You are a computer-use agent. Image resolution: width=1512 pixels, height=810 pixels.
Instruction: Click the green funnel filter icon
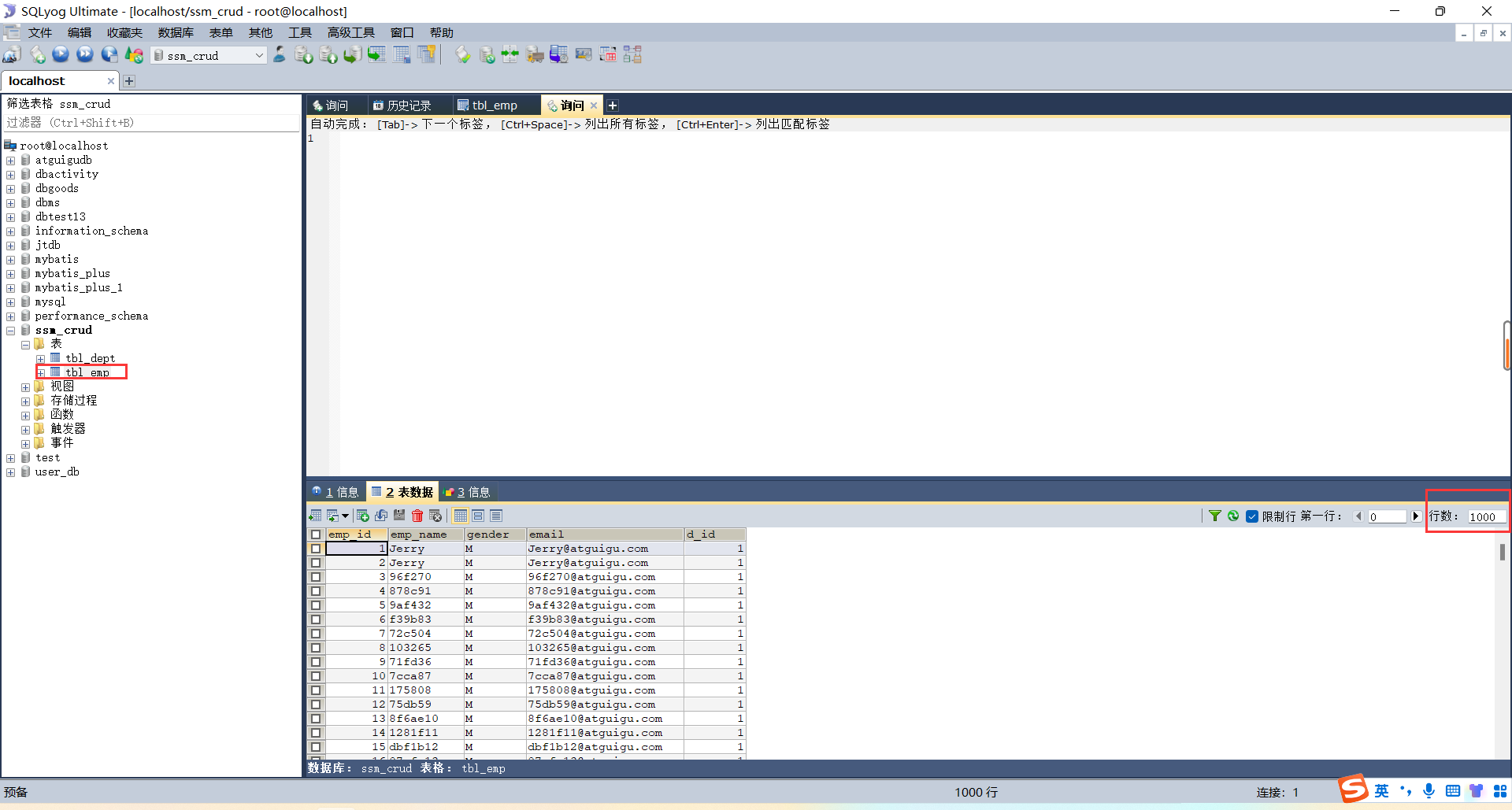[x=1215, y=516]
